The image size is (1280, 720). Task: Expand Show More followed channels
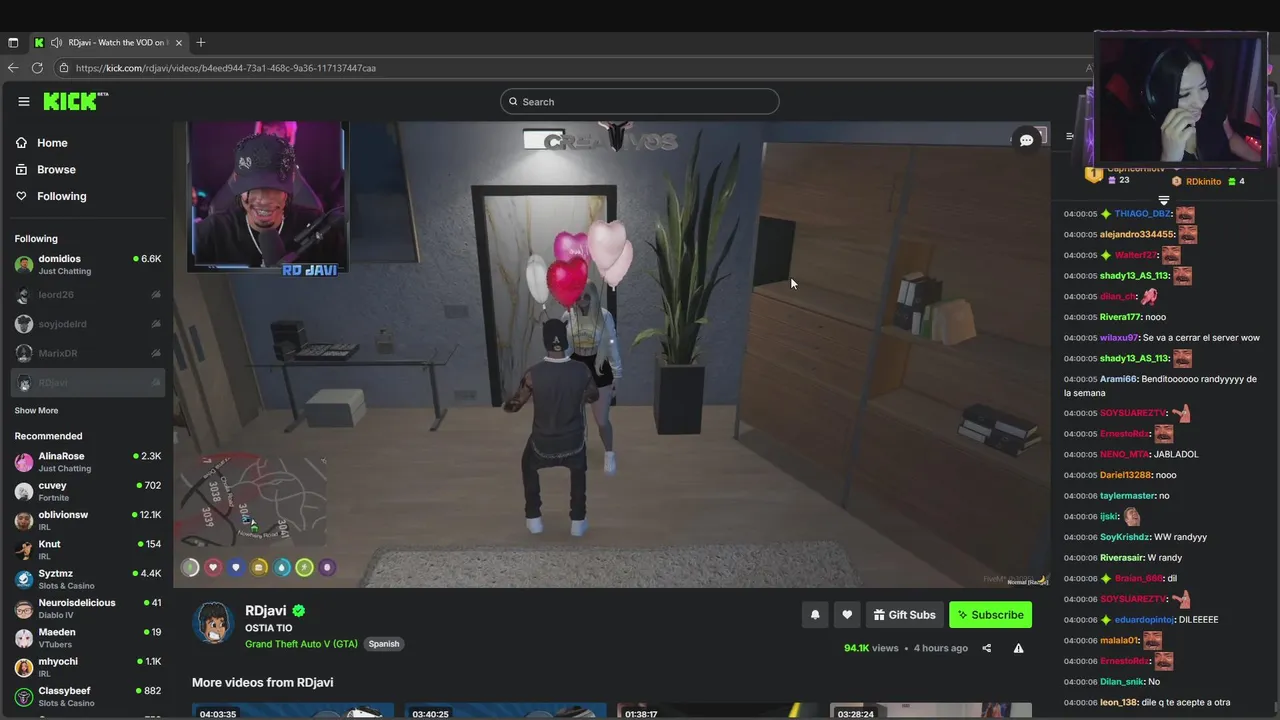tap(36, 411)
